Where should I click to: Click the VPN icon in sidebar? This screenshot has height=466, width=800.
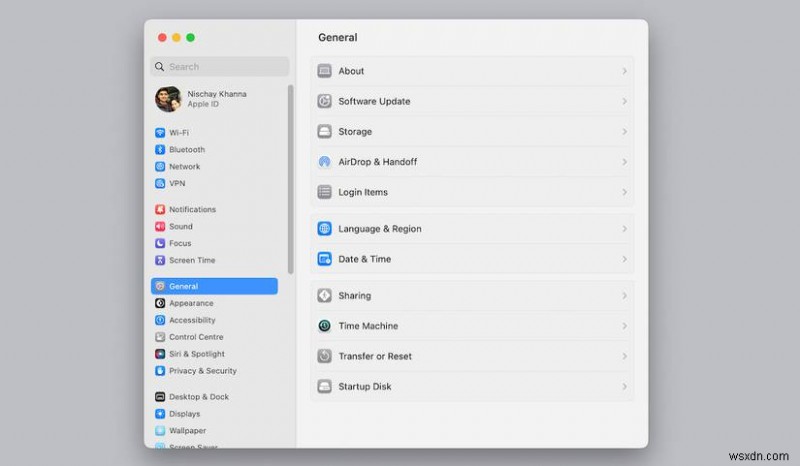pos(160,183)
